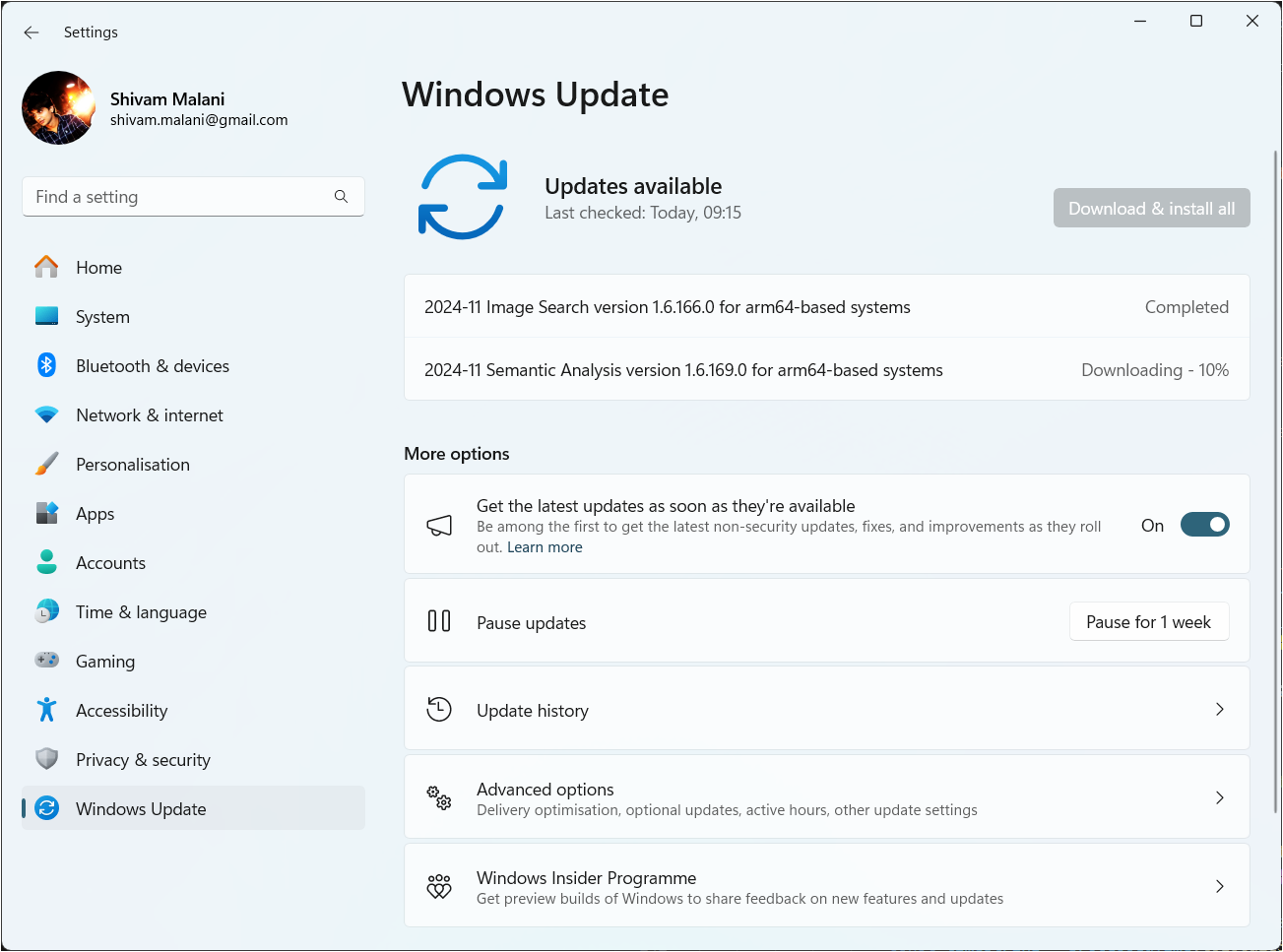This screenshot has height=952, width=1283.
Task: Click the Semantic Analysis version 1.6.169.0 update row
Action: tap(827, 369)
